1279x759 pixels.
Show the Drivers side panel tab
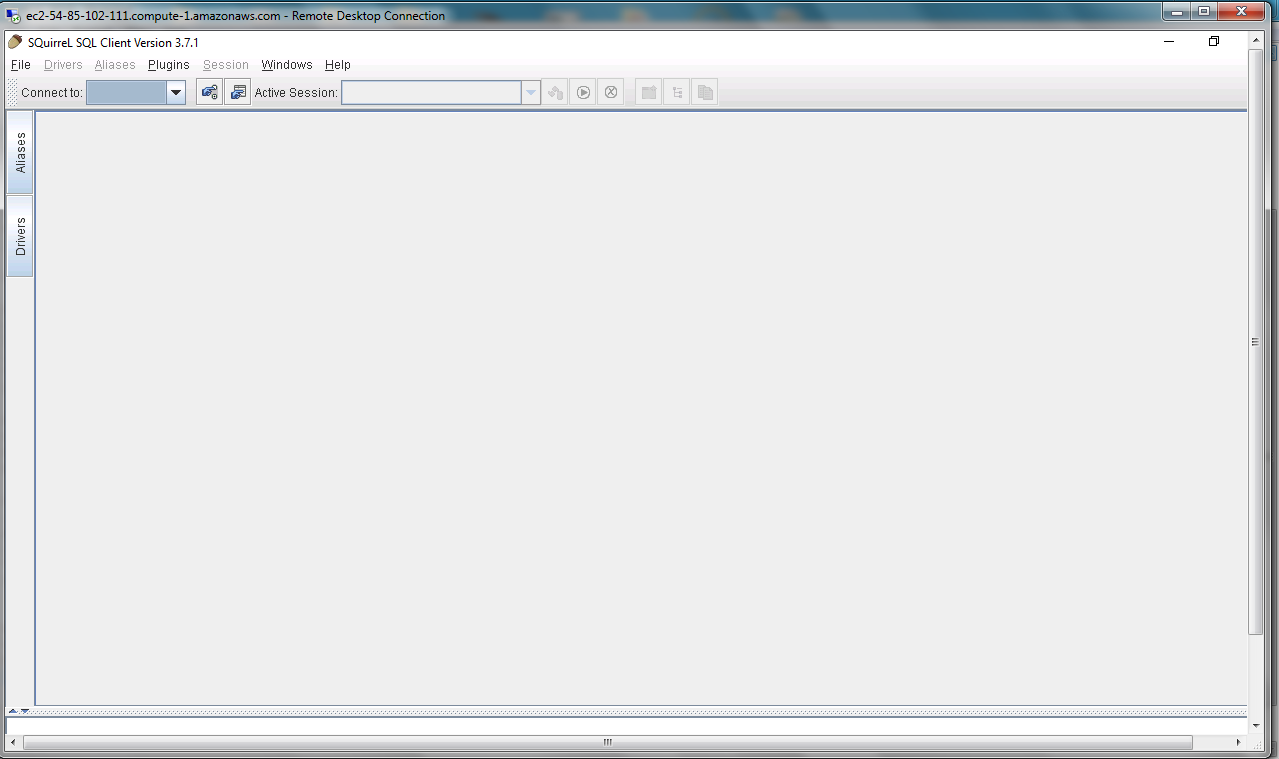coord(20,236)
